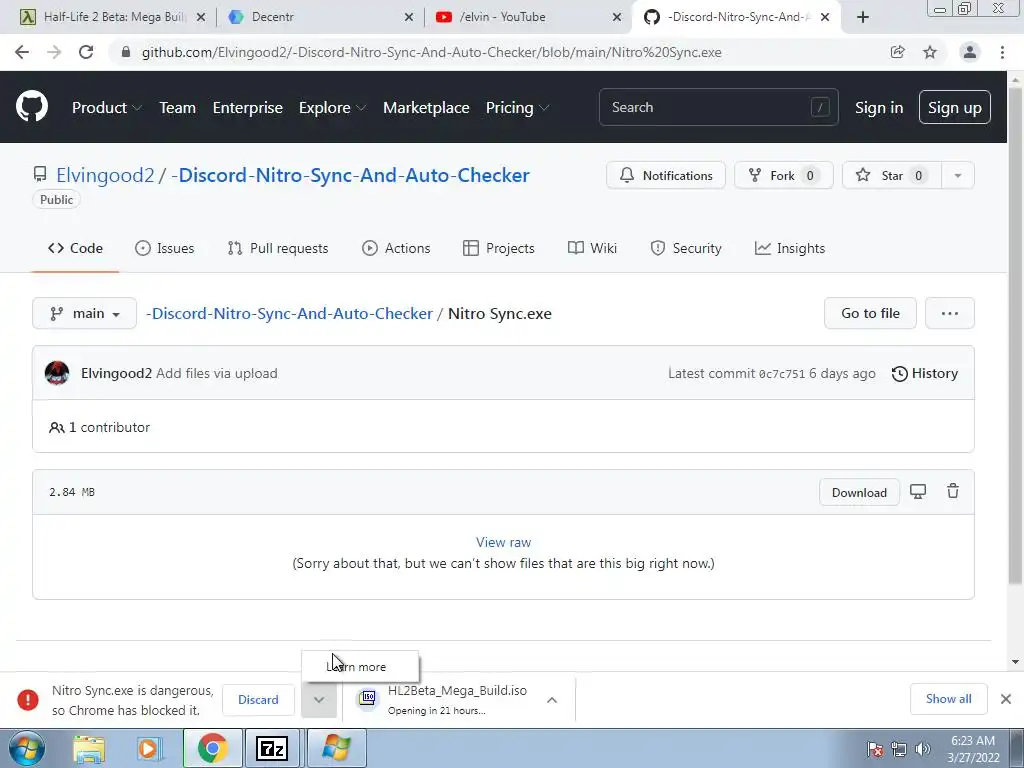Open the Wiki repository tab
Image resolution: width=1024 pixels, height=768 pixels.
coord(592,248)
